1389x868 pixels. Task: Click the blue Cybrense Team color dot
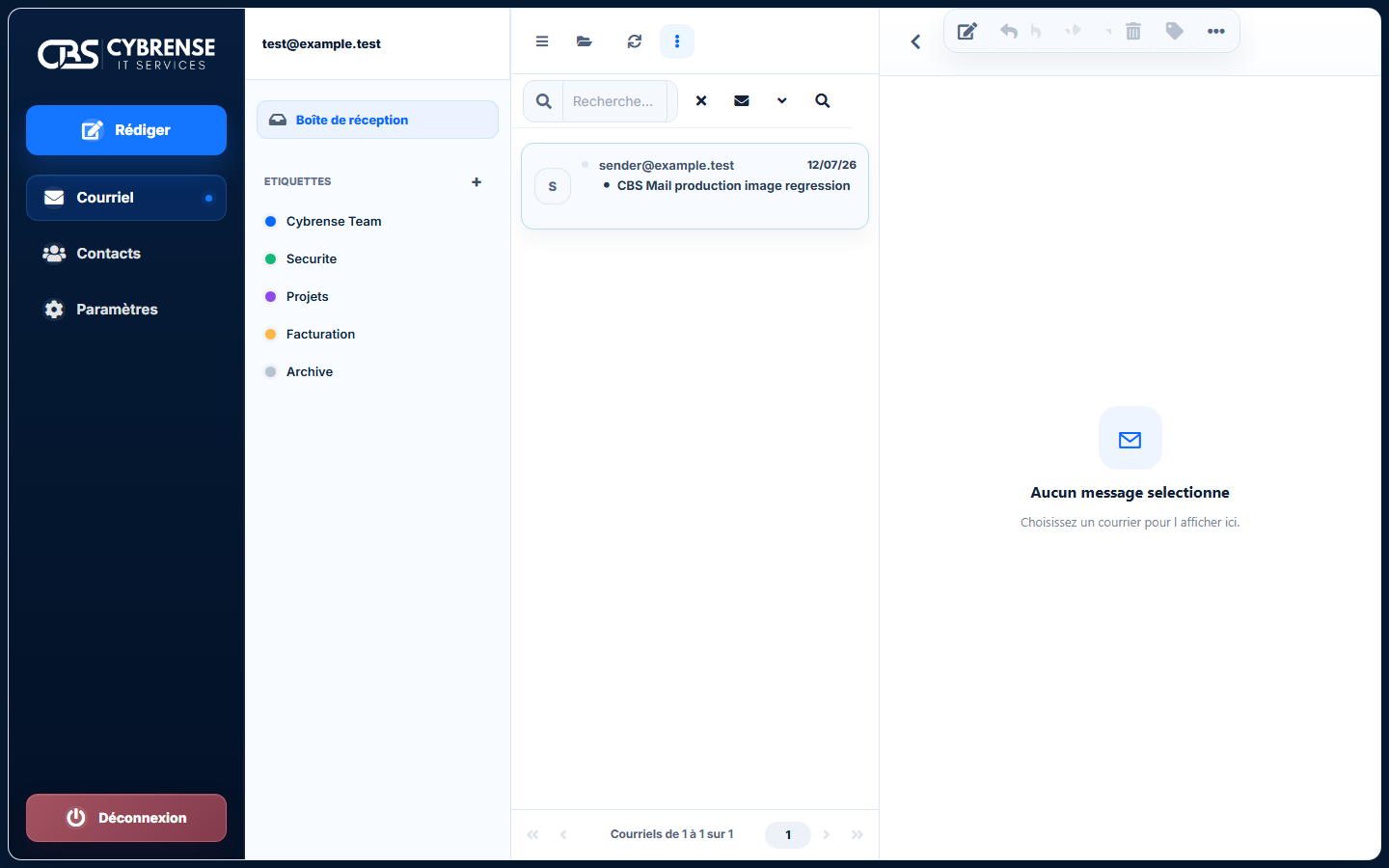(271, 221)
